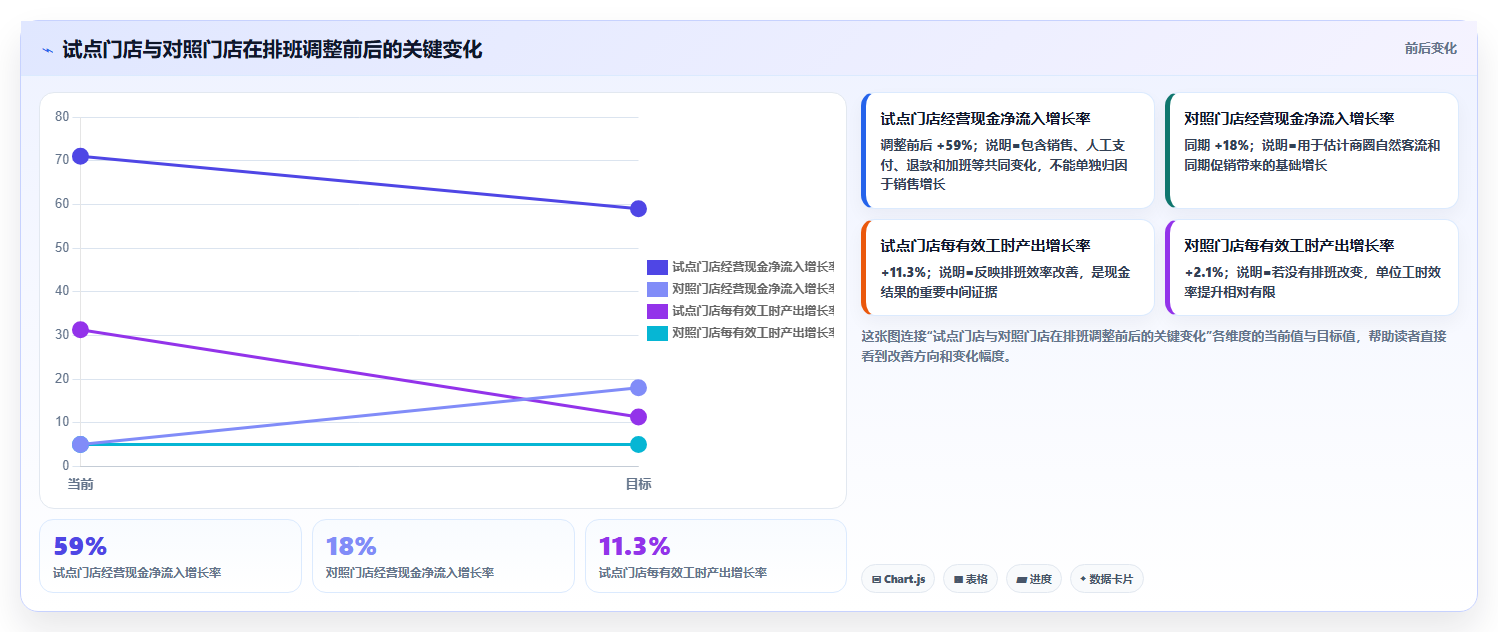The image size is (1498, 632).
Task: Select the 59% metric card
Action: click(x=170, y=556)
